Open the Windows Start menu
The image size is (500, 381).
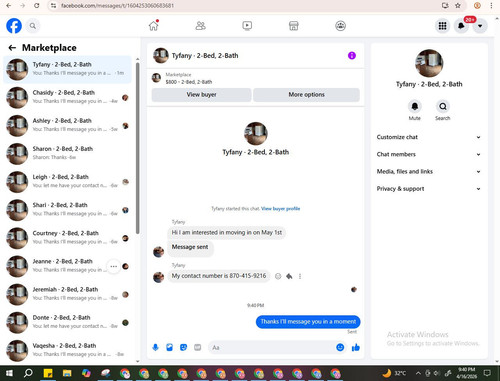click(9, 373)
